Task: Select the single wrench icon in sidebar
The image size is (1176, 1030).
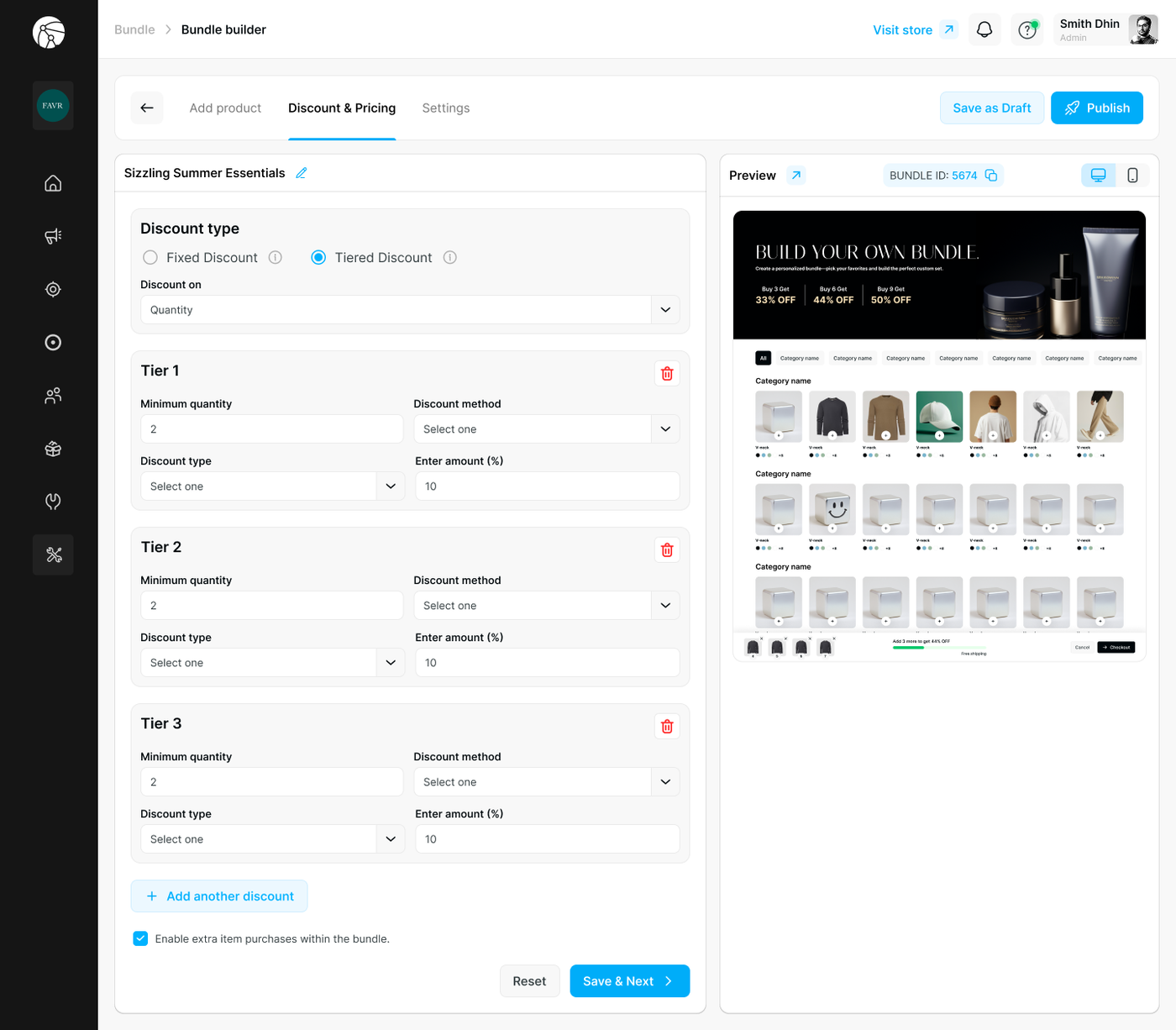Action: coord(53,502)
